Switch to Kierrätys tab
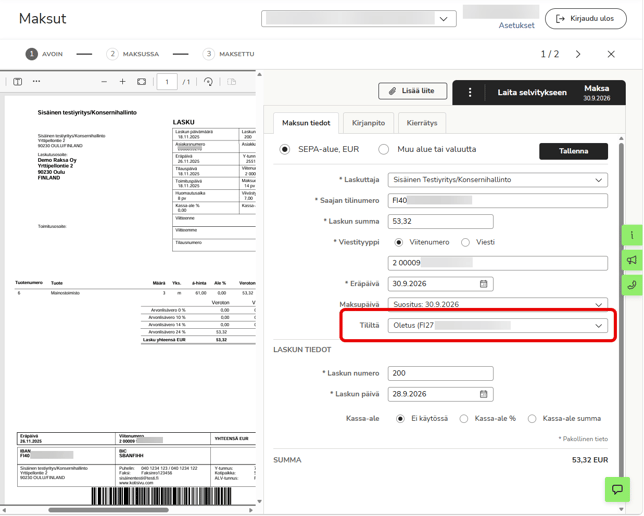 (422, 123)
